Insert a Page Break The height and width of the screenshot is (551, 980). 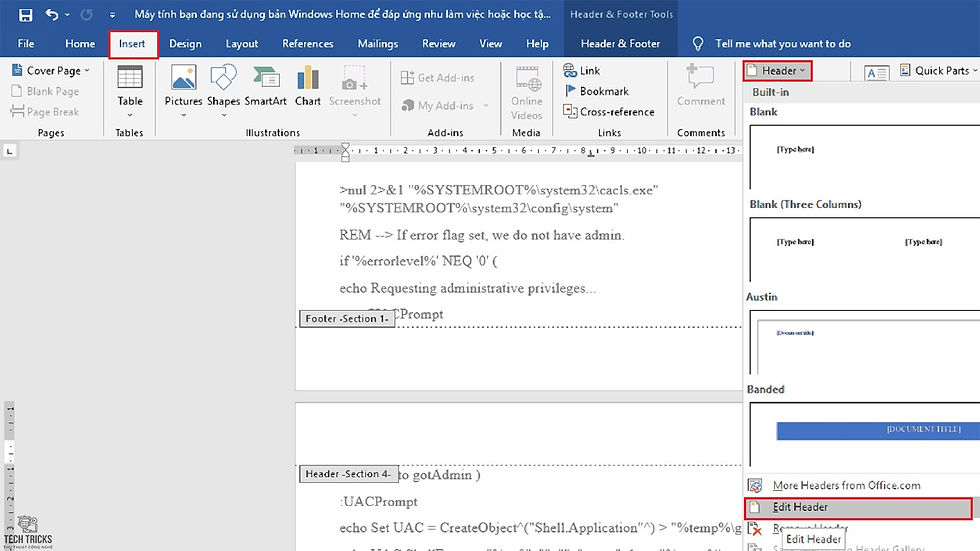[x=45, y=112]
